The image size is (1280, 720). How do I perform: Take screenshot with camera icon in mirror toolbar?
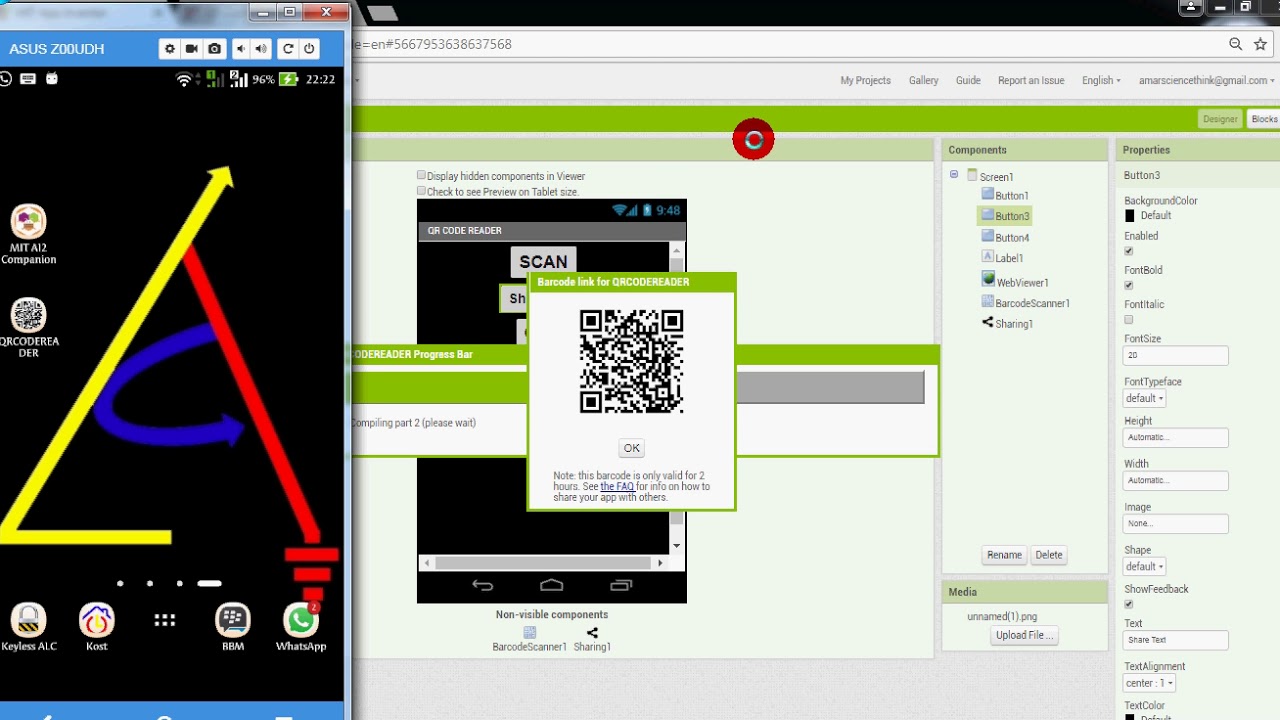point(214,48)
